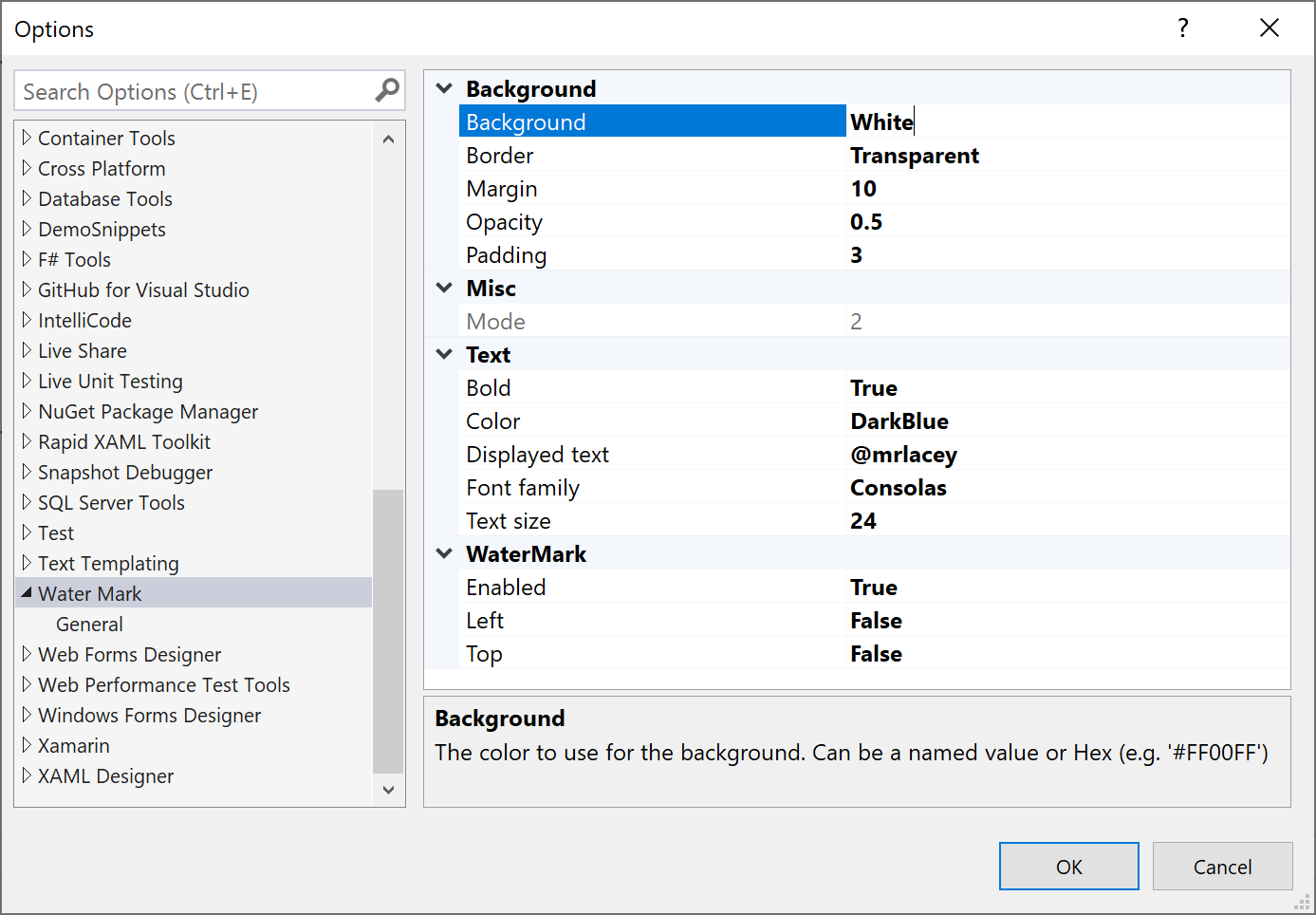Screen dimensions: 1316x915
Task: Focus the Search Options field
Action: coord(210,91)
